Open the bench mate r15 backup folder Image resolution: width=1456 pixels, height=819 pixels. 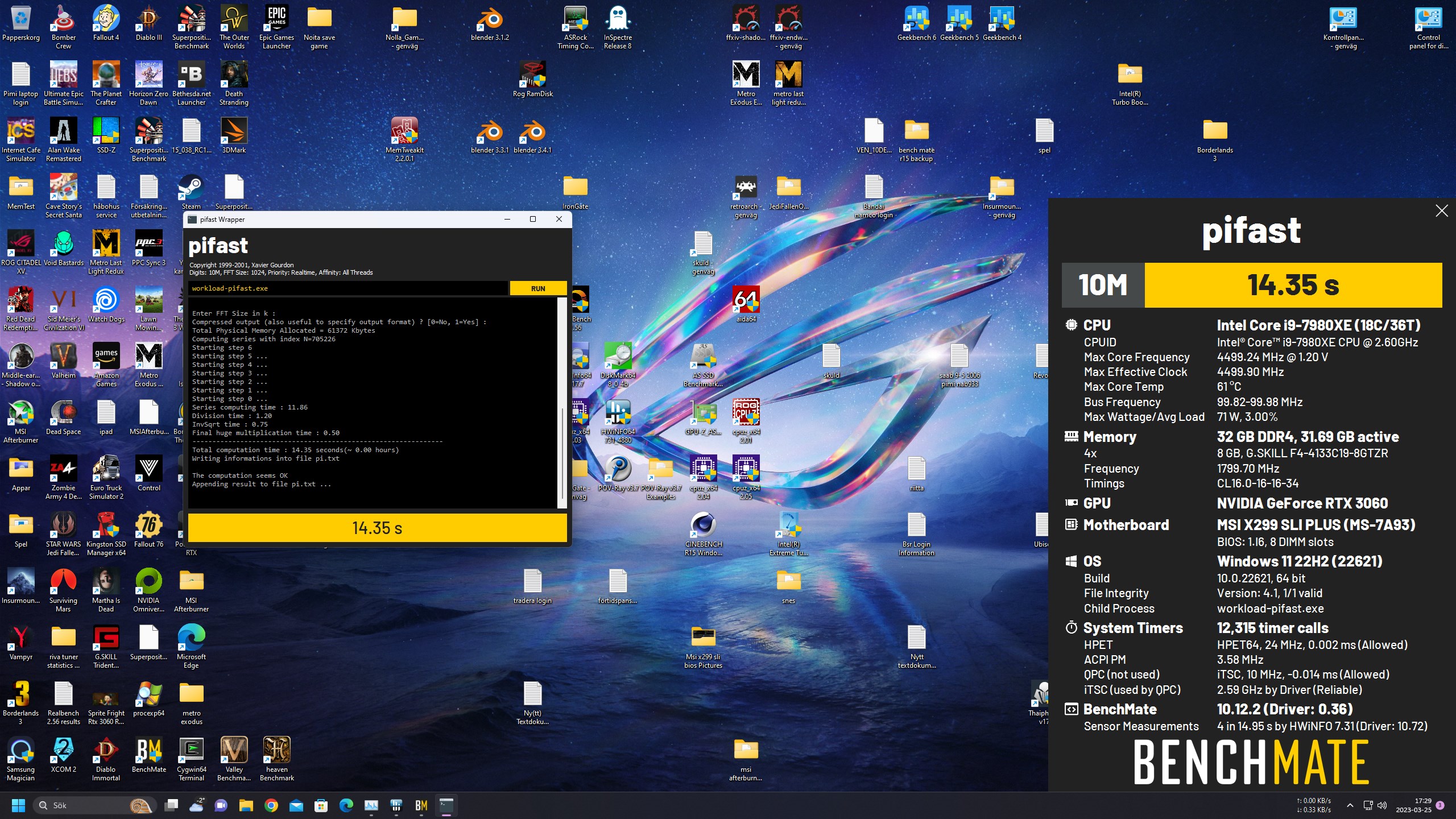click(916, 139)
